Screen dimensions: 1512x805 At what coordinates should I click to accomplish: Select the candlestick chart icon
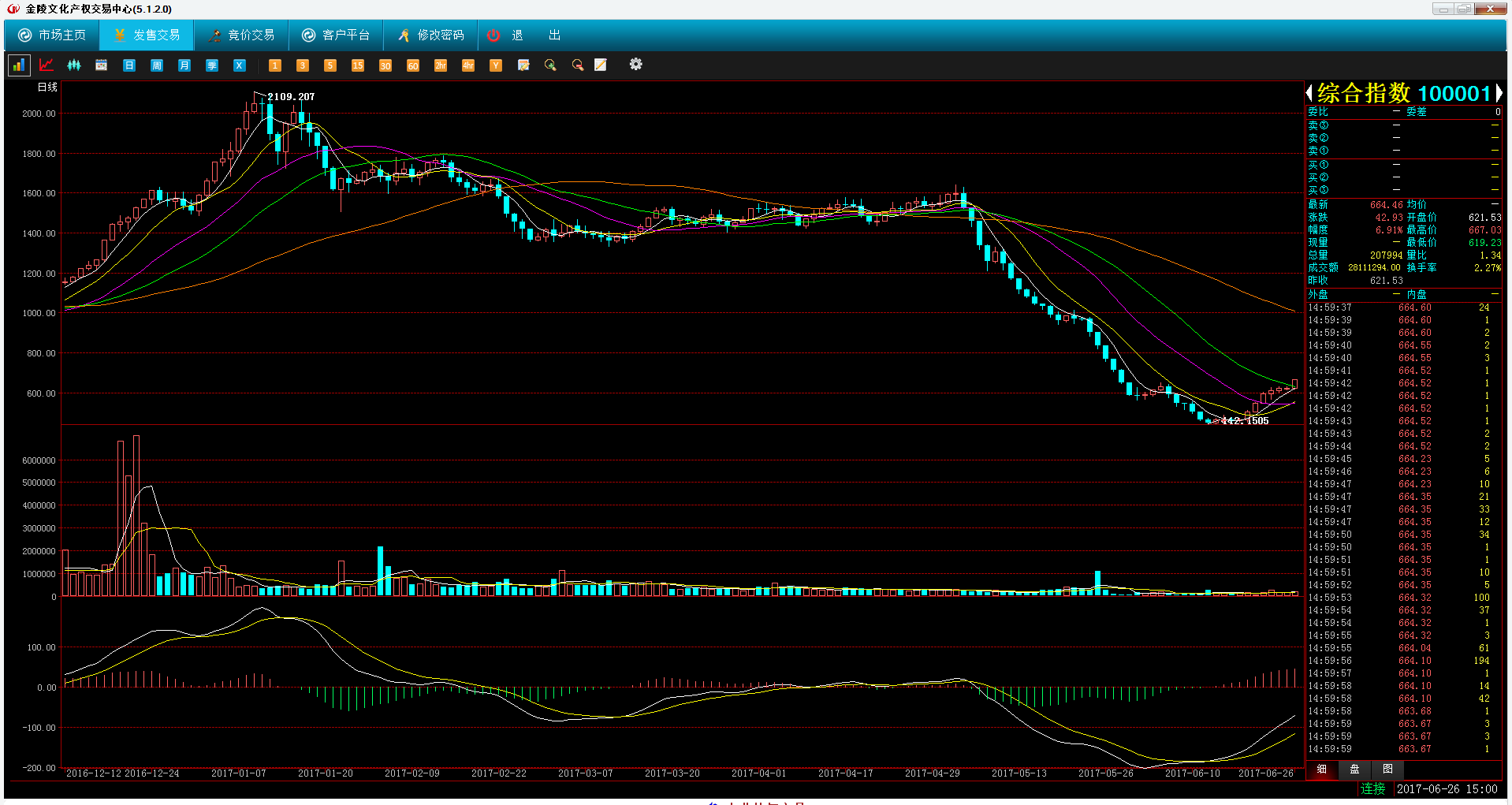(74, 65)
